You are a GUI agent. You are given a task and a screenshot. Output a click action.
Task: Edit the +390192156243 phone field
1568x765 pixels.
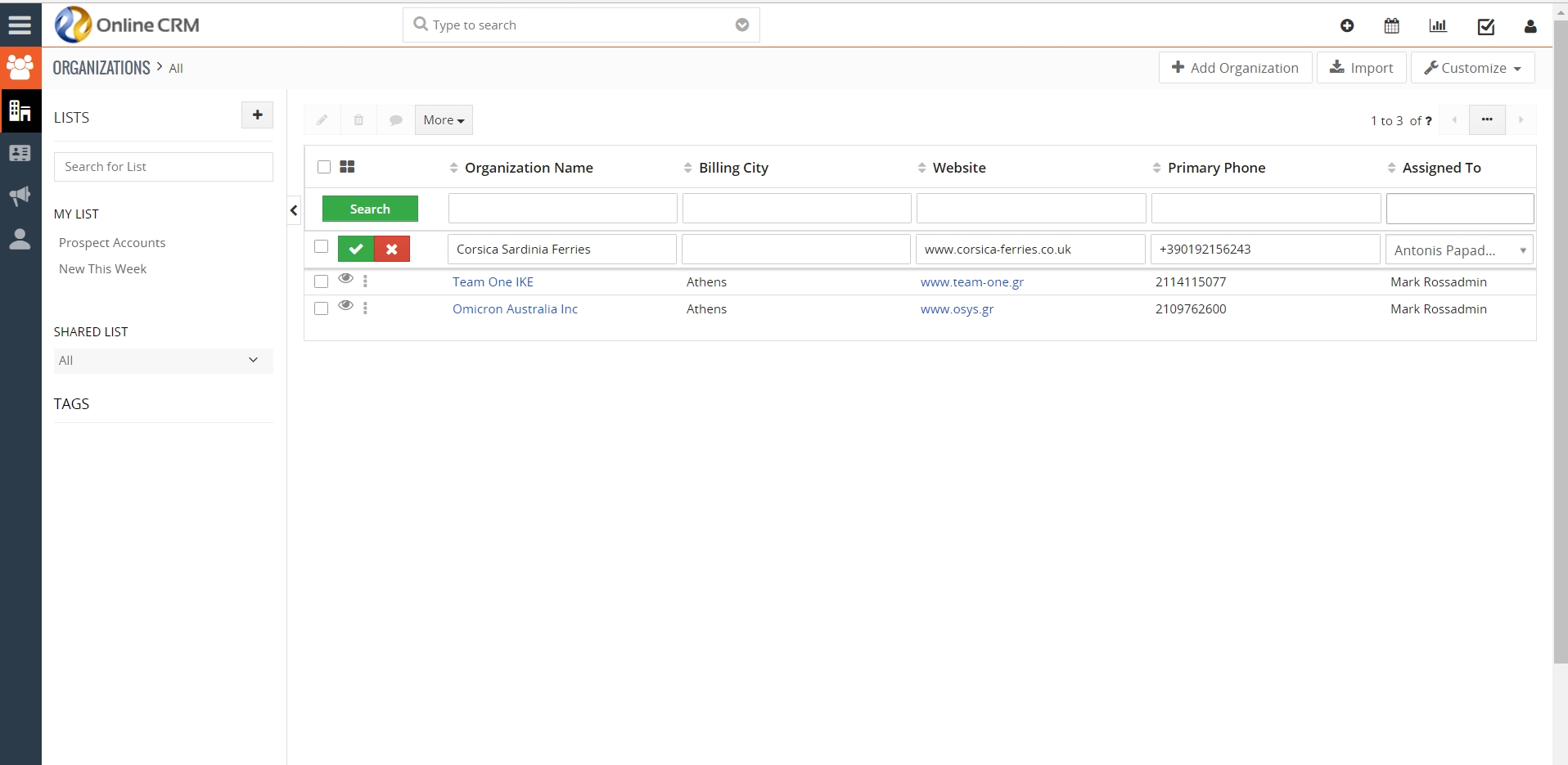[x=1265, y=250]
